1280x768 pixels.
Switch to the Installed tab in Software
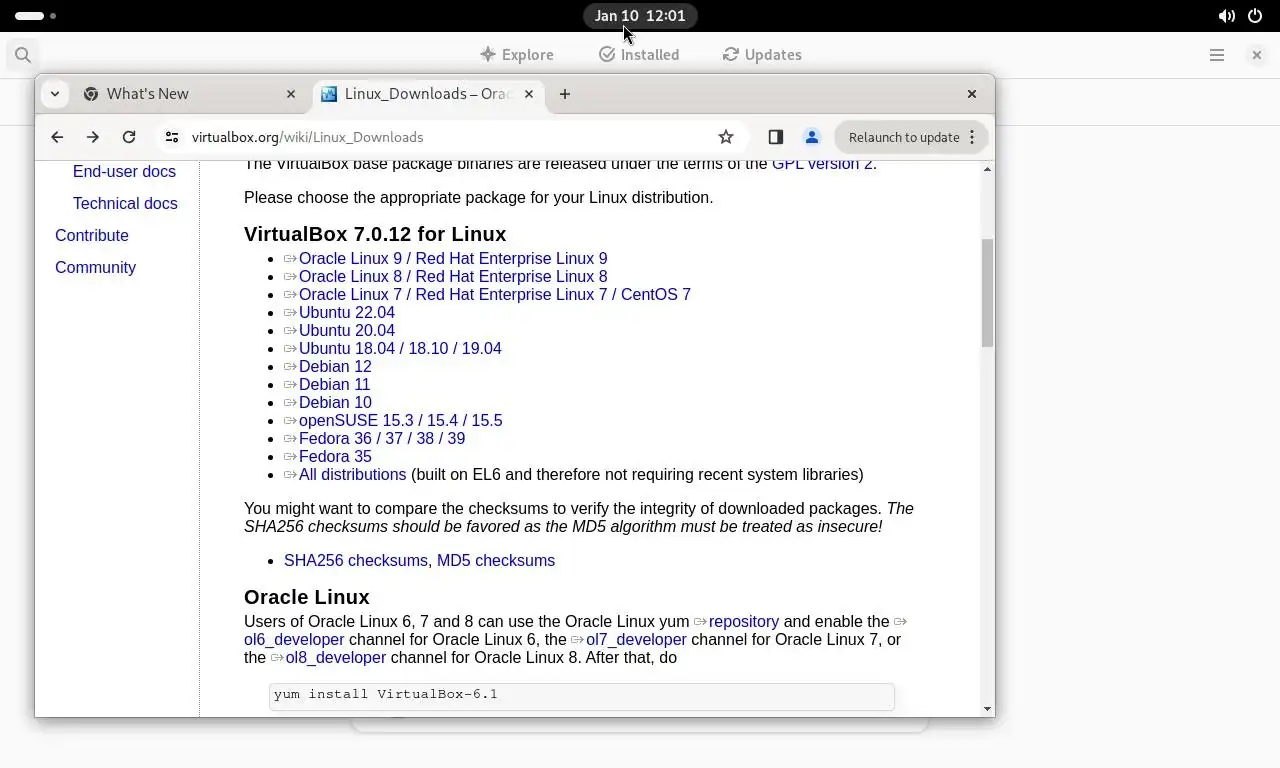[x=639, y=55]
